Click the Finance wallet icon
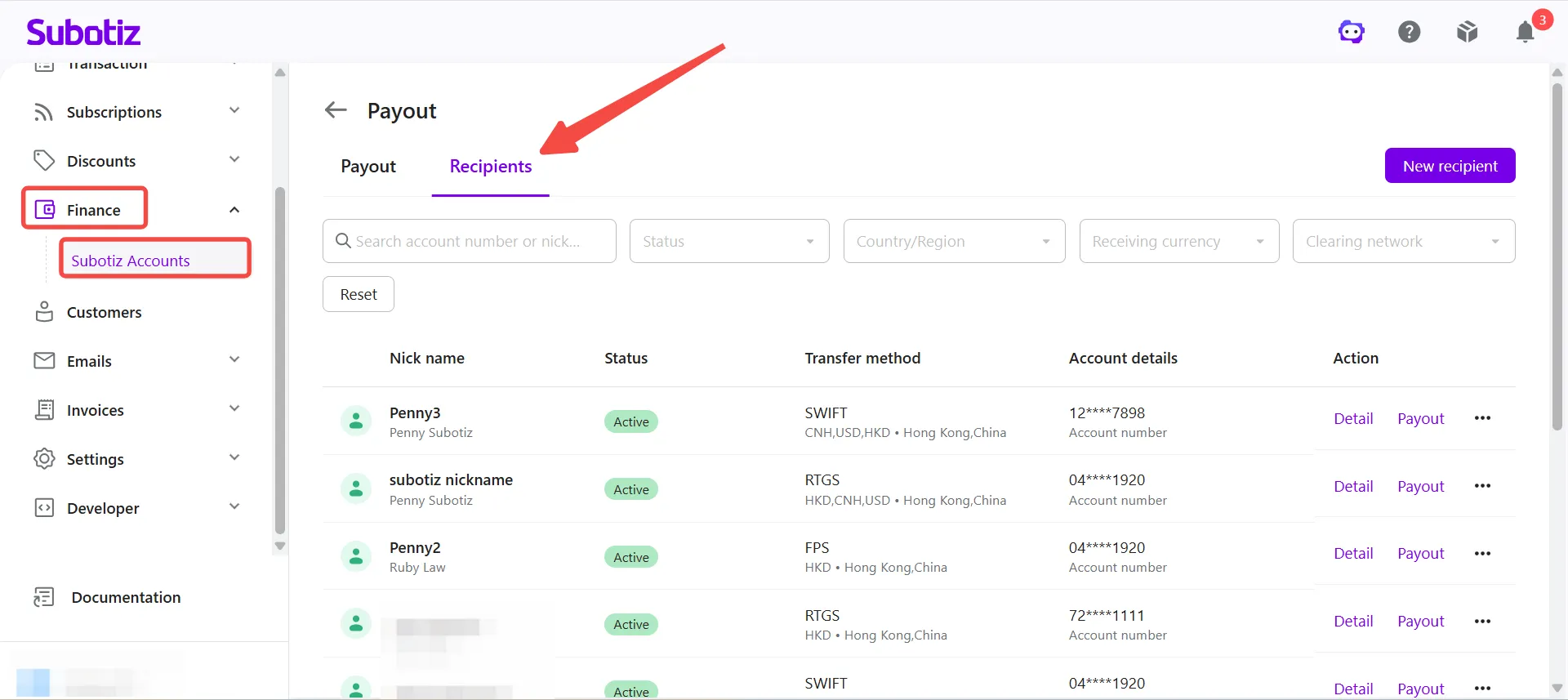The image size is (1568, 700). click(45, 210)
